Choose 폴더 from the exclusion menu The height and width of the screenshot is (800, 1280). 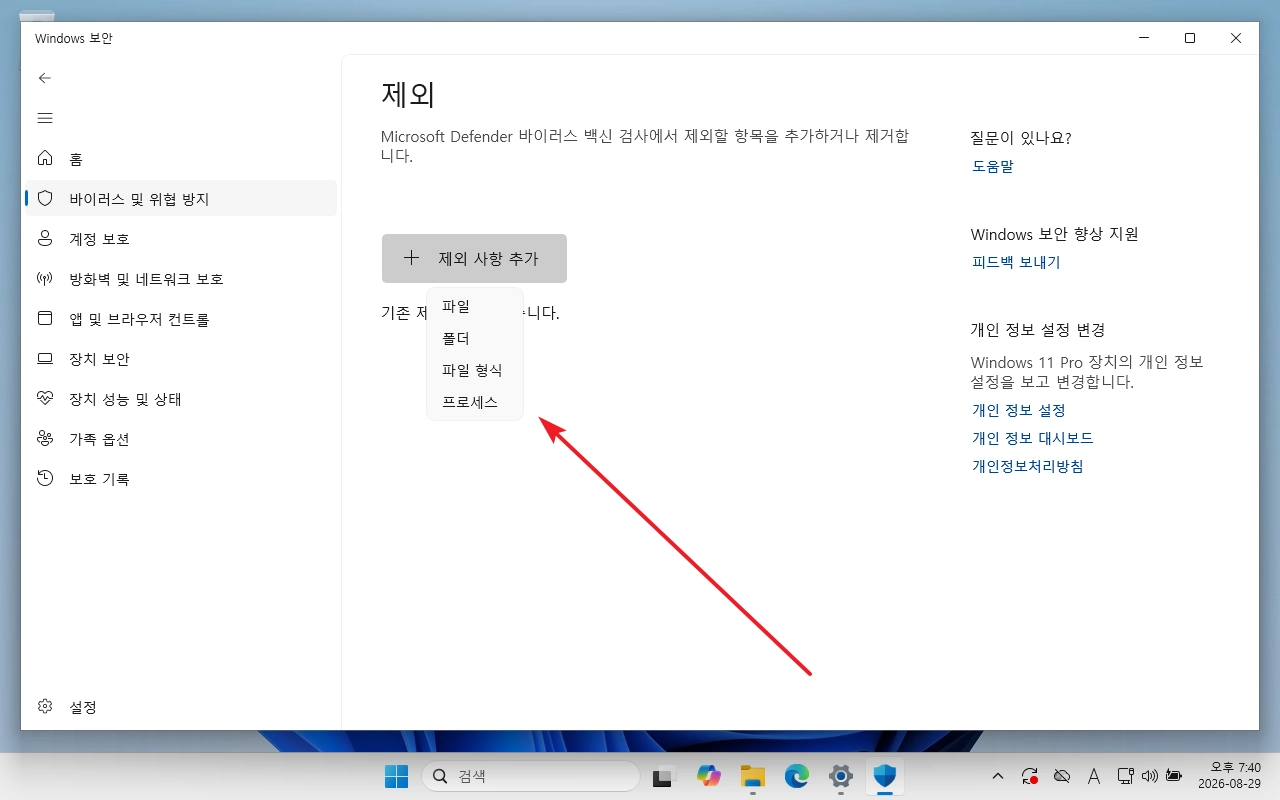tap(474, 338)
